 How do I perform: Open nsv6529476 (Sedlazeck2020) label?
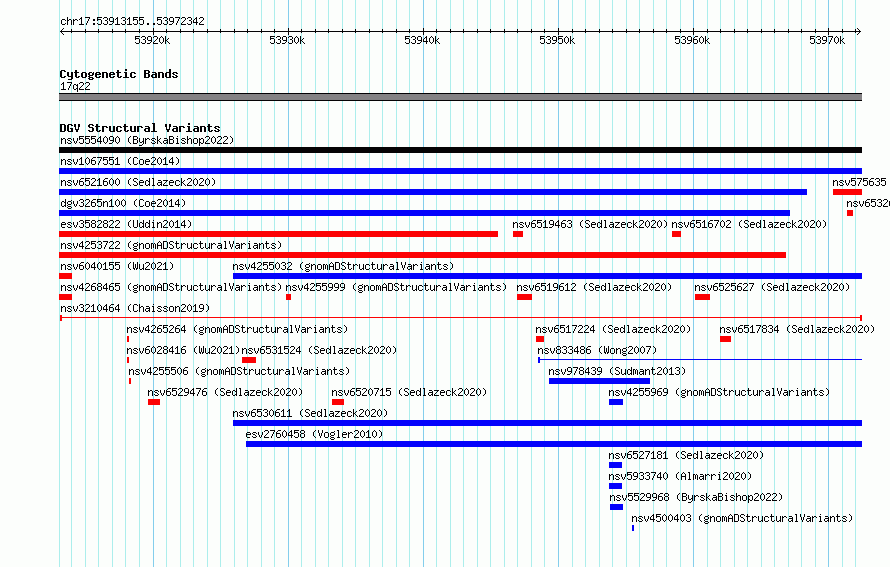[x=225, y=392]
